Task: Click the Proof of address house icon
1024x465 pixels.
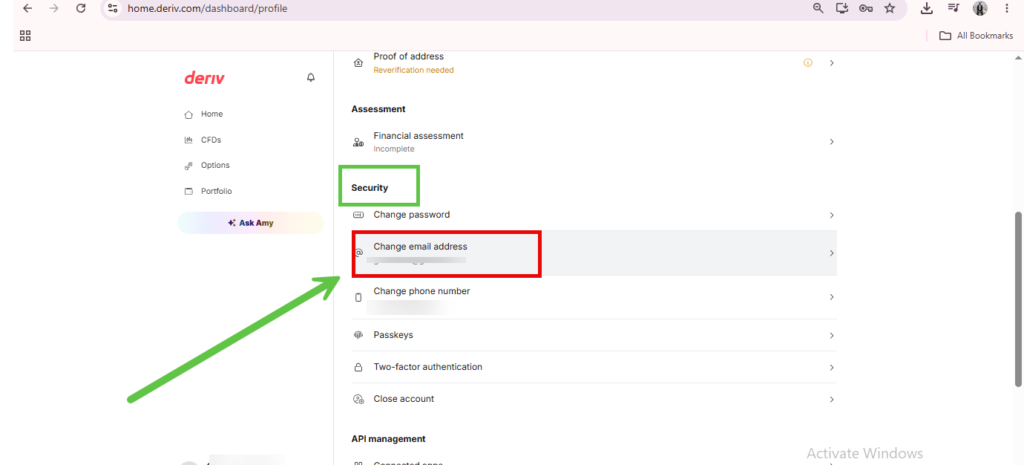Action: point(358,63)
